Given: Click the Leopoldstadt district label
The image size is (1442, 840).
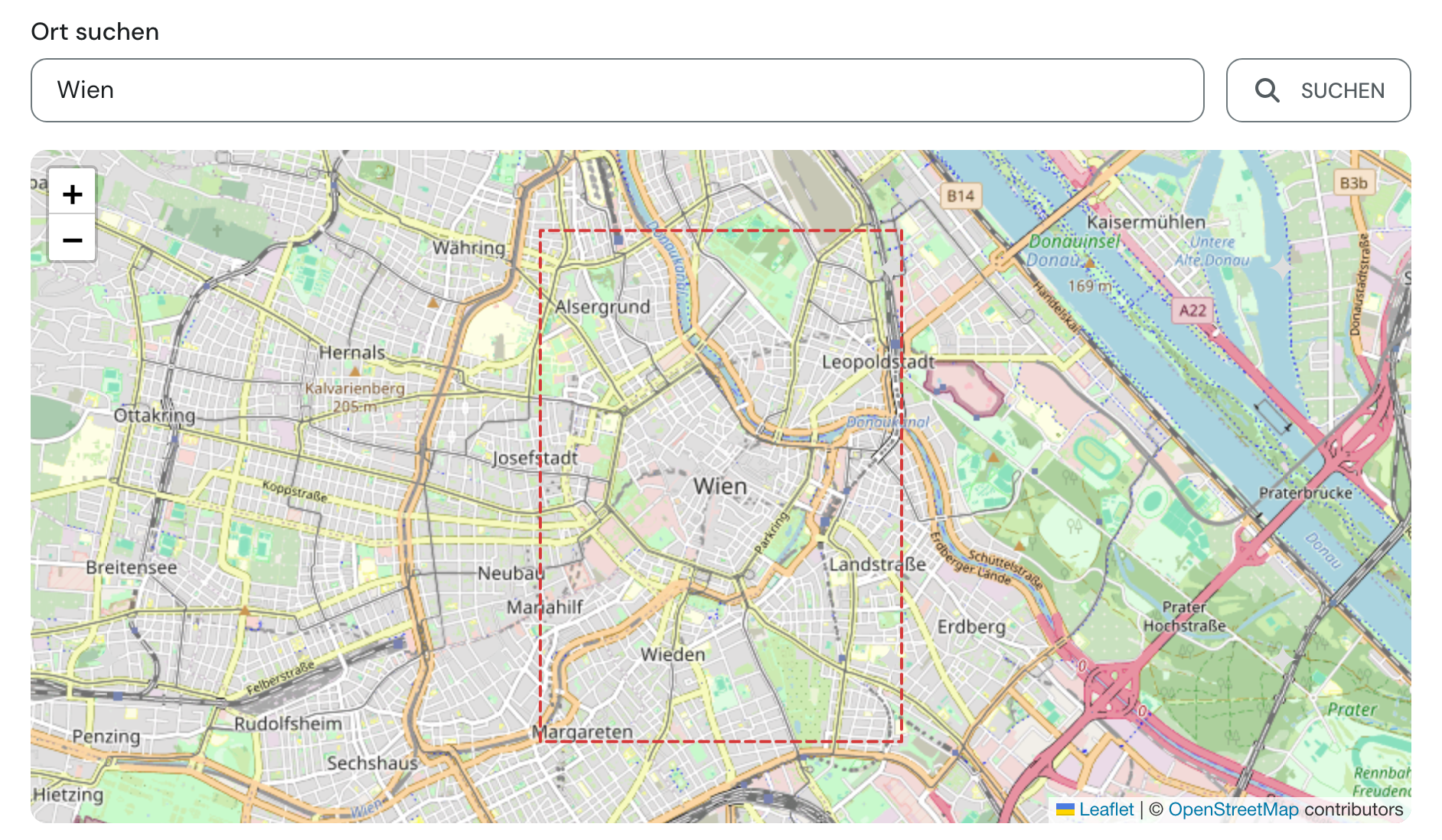Looking at the screenshot, I should coord(878,362).
